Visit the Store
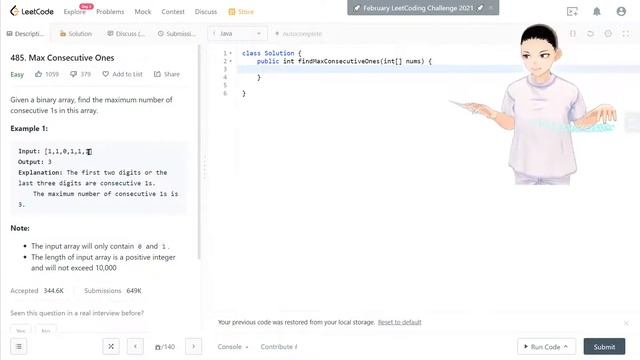Screen dimensions: 640x360 [x=241, y=12]
